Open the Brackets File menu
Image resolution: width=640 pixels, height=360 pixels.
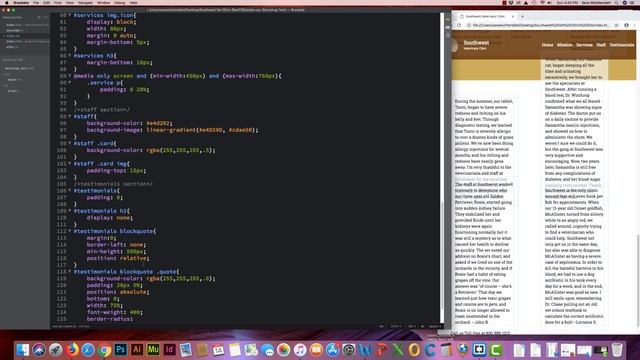36,3
